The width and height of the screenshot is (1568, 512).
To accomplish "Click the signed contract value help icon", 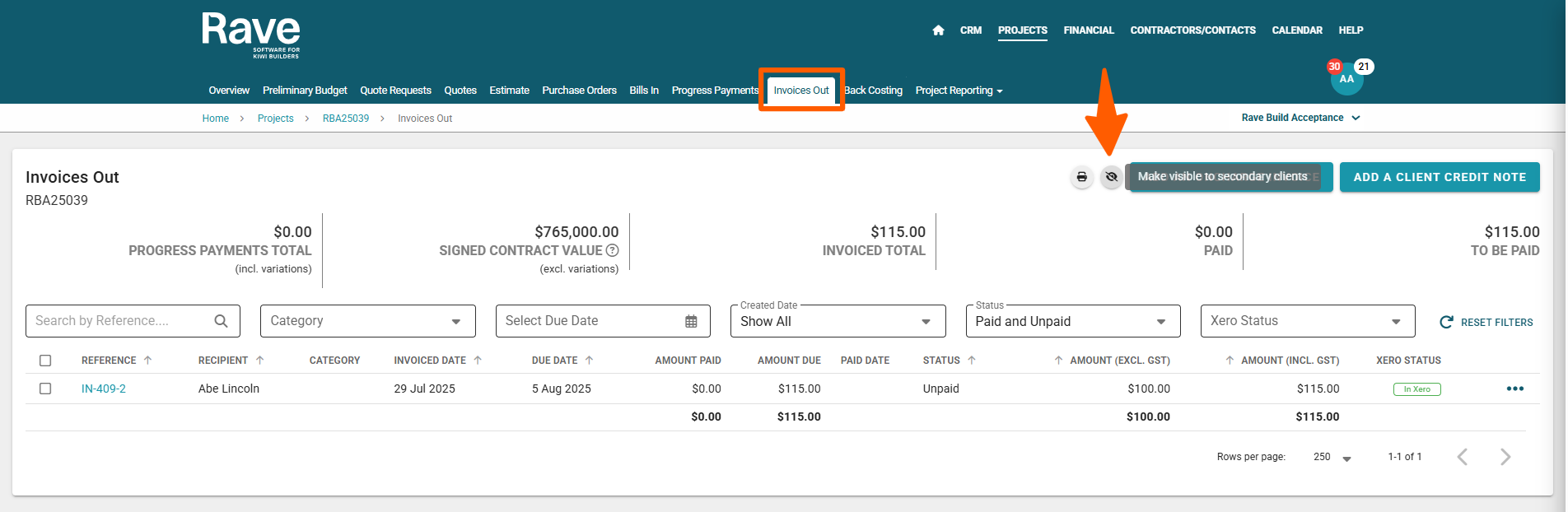I will [x=612, y=250].
